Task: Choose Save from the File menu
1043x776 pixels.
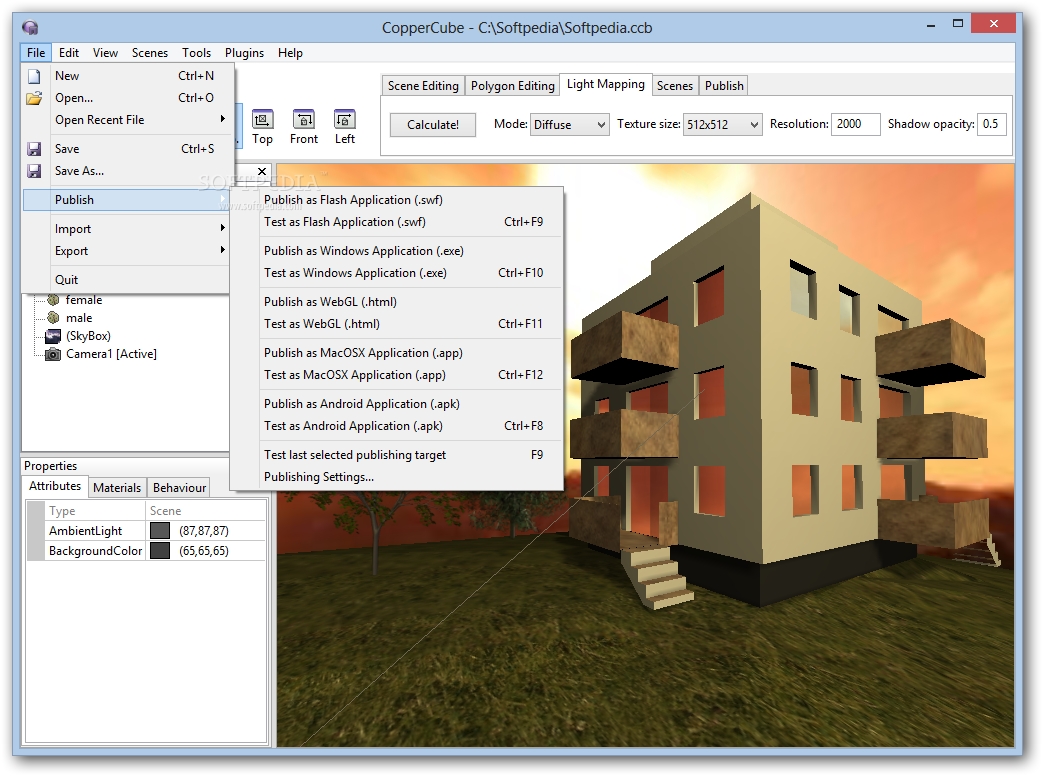Action: coord(128,149)
